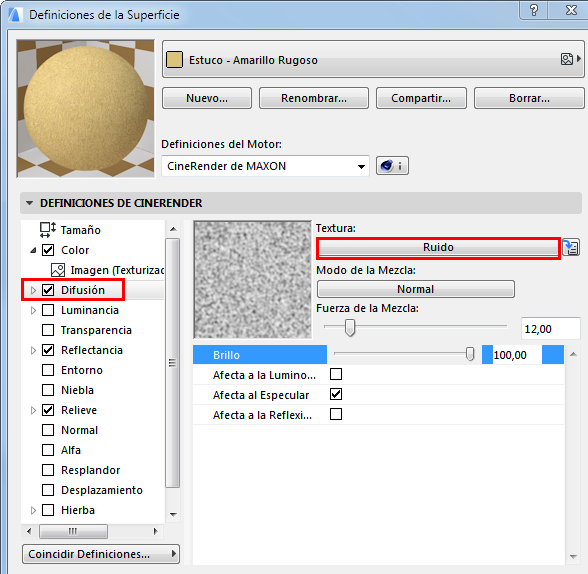This screenshot has width=588, height=574.
Task: Click the parameters panel scroll up arrow
Action: [573, 354]
